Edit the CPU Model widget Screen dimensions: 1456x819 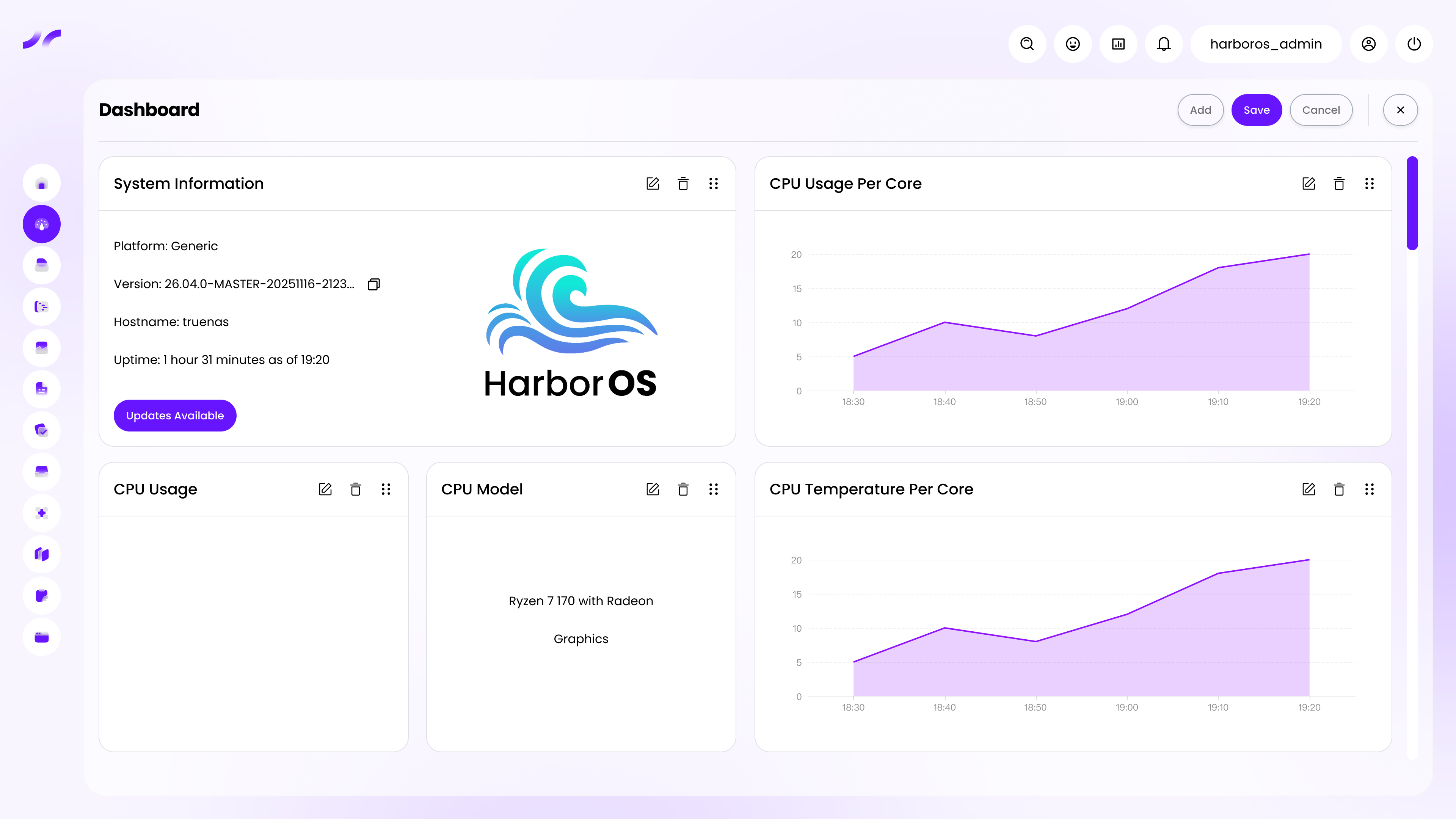point(653,489)
